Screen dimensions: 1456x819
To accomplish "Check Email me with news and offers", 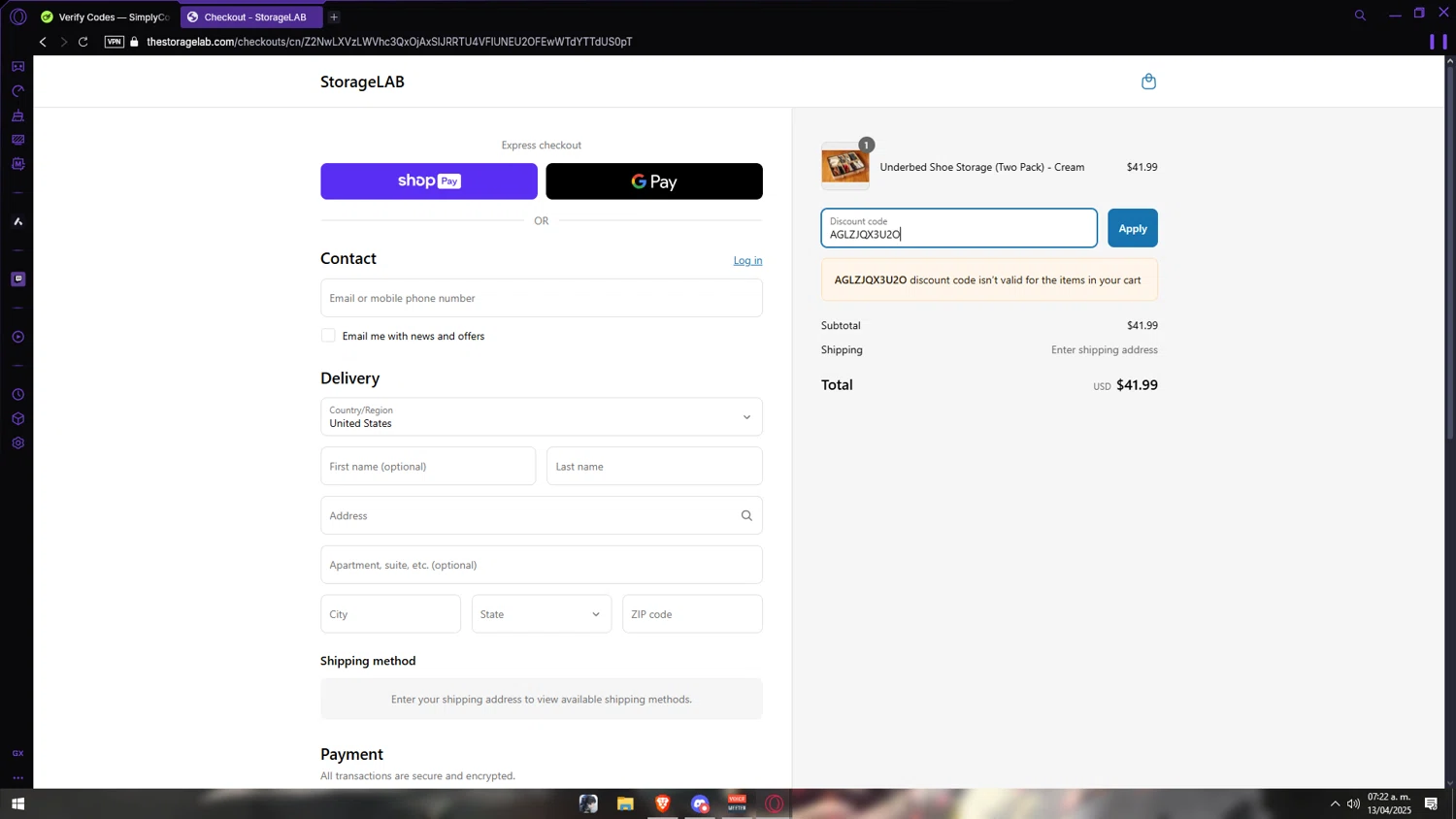I will pyautogui.click(x=328, y=336).
